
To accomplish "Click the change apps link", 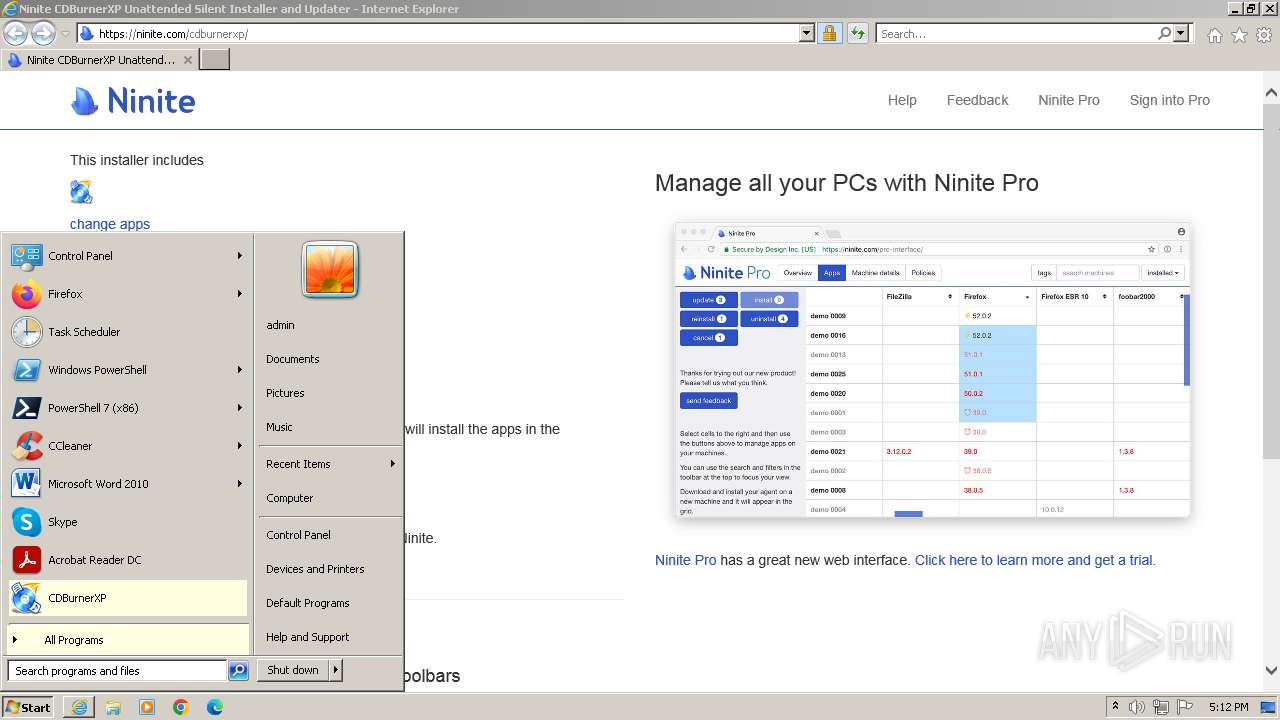I will (x=110, y=224).
